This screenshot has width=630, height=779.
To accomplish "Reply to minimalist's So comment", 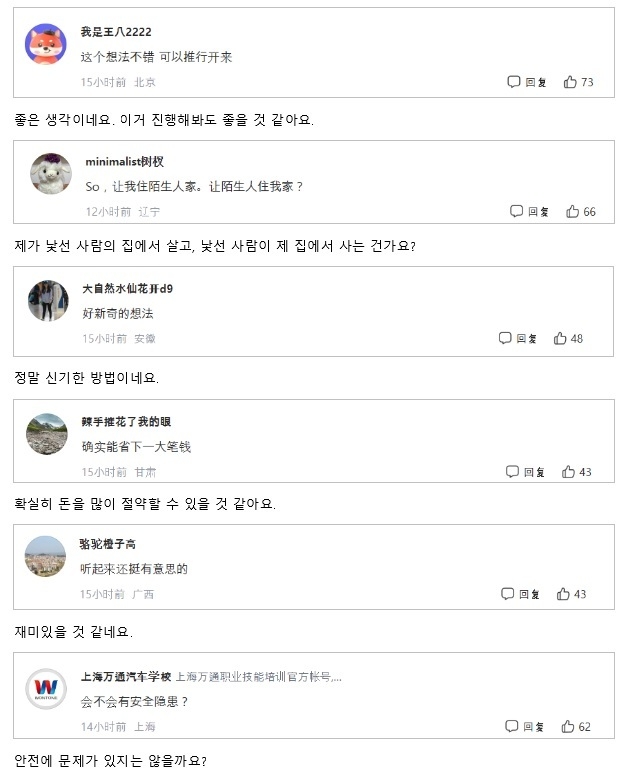I will pos(529,212).
